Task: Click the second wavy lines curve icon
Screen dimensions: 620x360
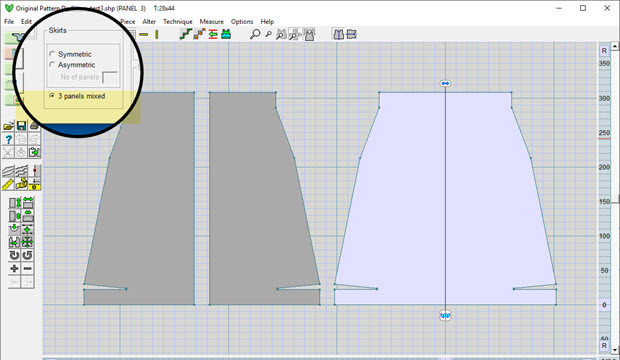Action: coord(21,171)
